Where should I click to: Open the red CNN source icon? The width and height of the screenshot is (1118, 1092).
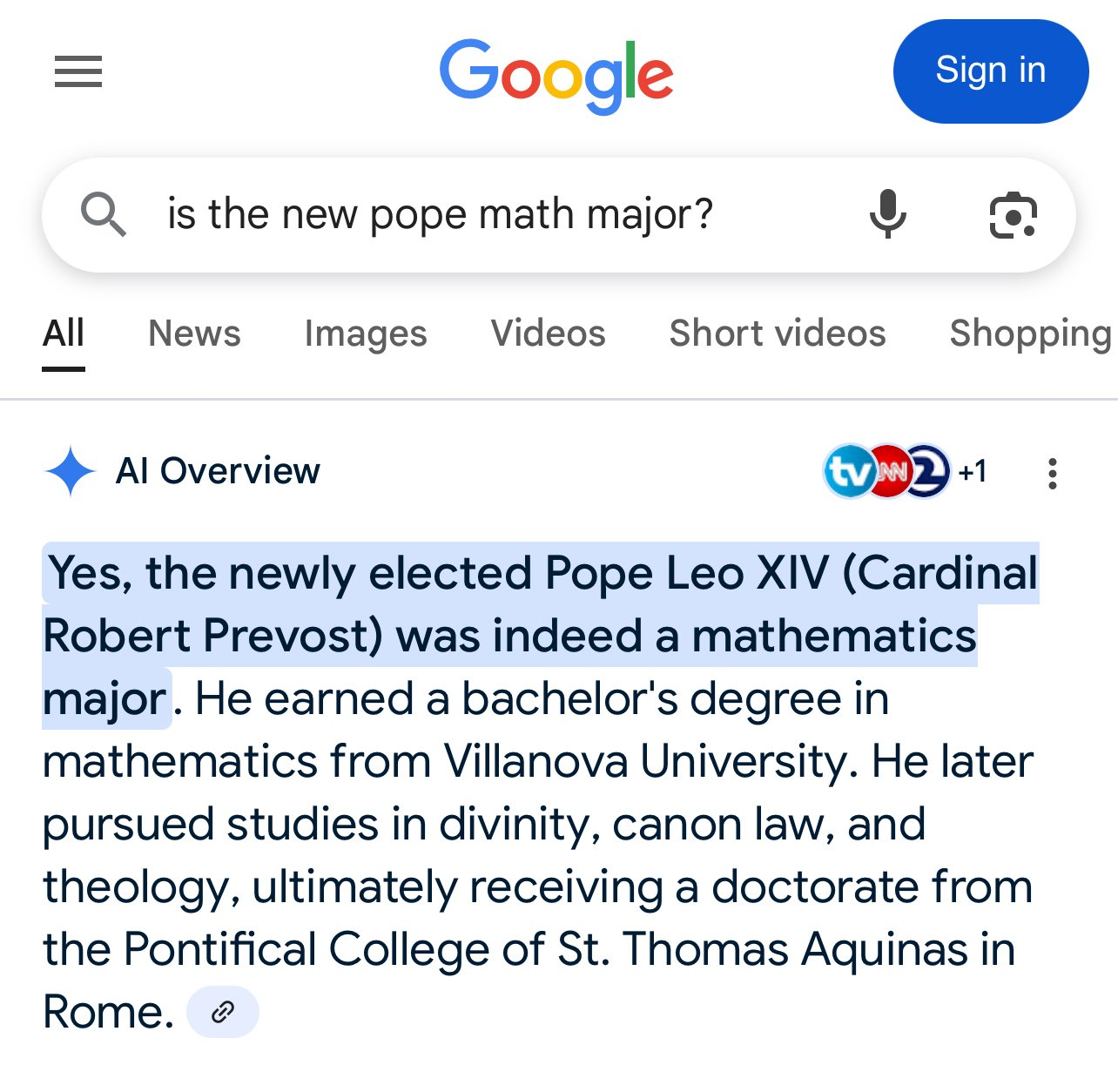[889, 471]
